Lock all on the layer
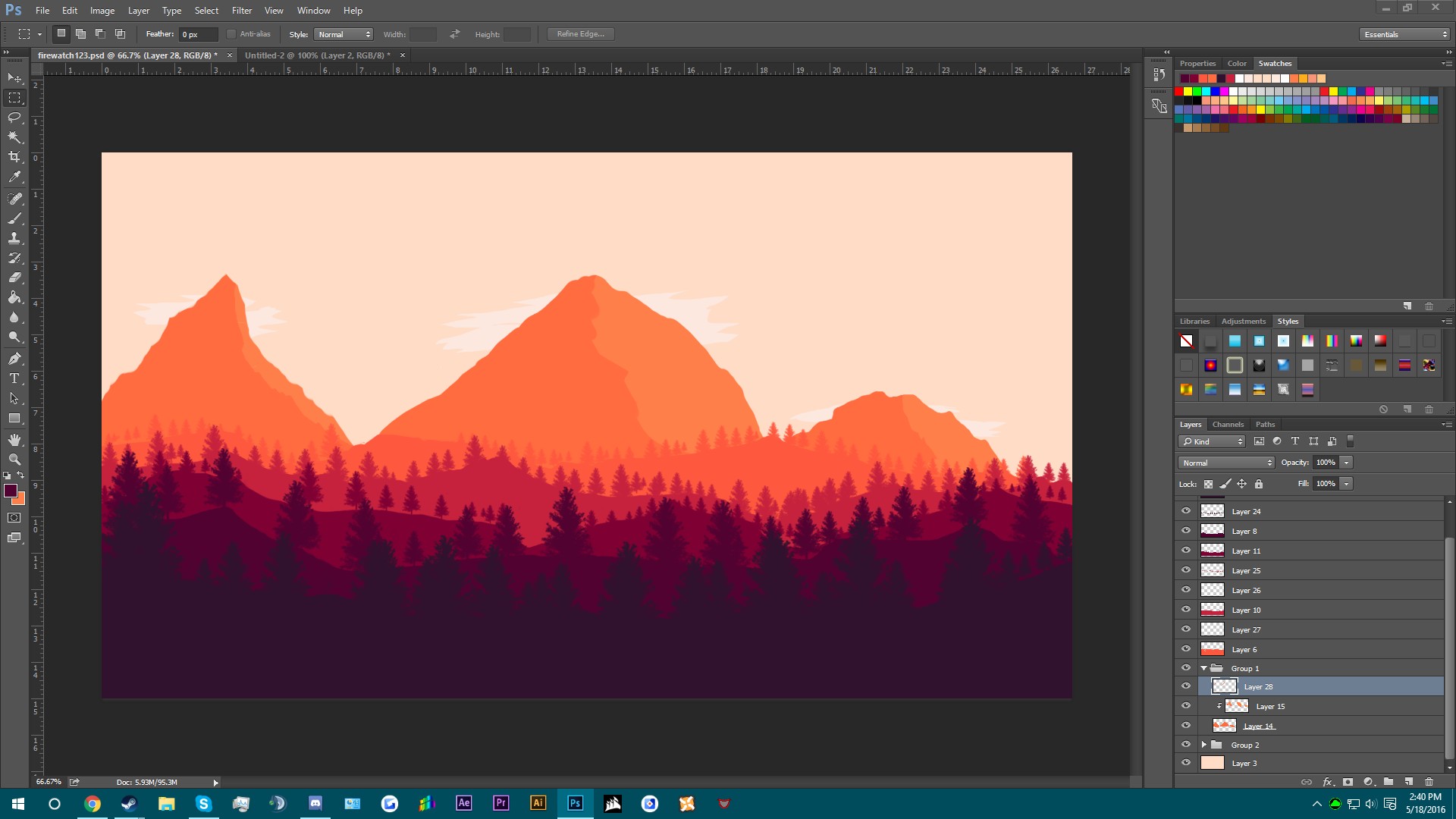The width and height of the screenshot is (1456, 819). [1259, 484]
